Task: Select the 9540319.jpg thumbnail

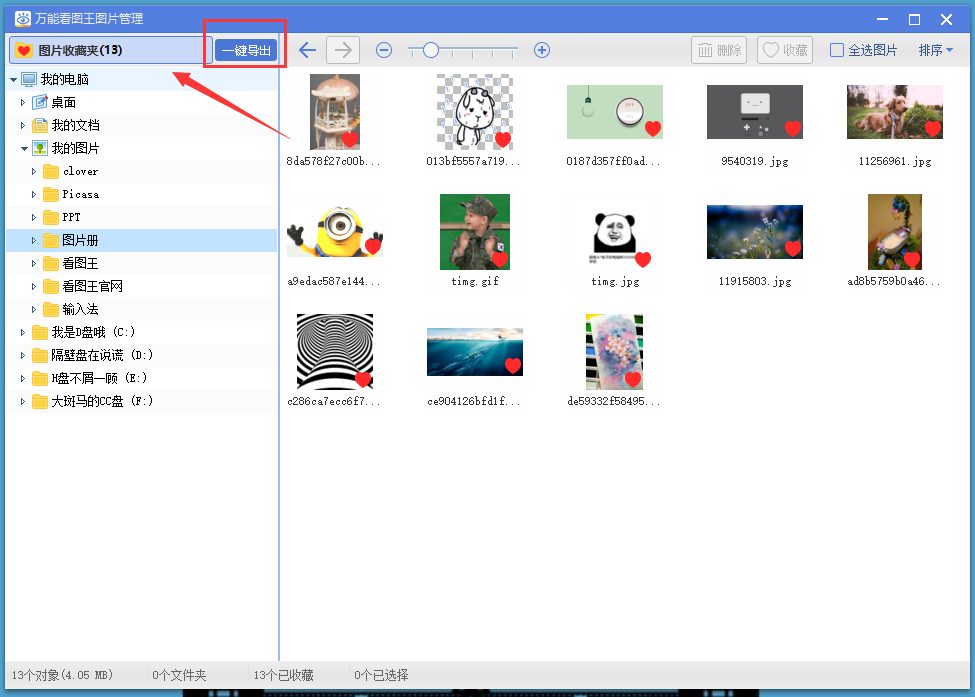Action: (754, 112)
